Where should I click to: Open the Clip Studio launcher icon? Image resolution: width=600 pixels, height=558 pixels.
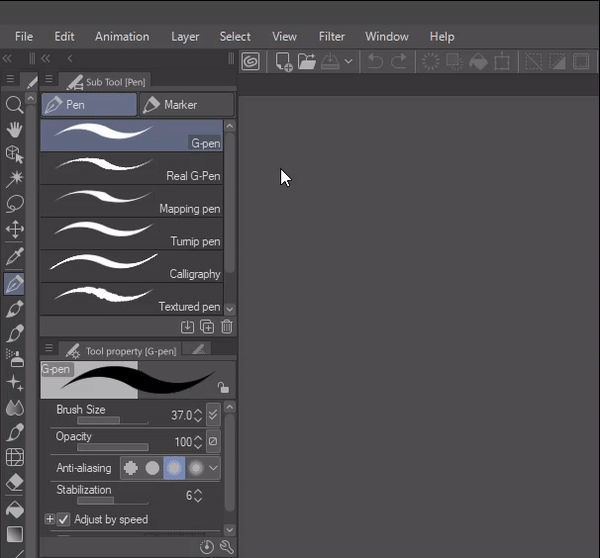(251, 61)
